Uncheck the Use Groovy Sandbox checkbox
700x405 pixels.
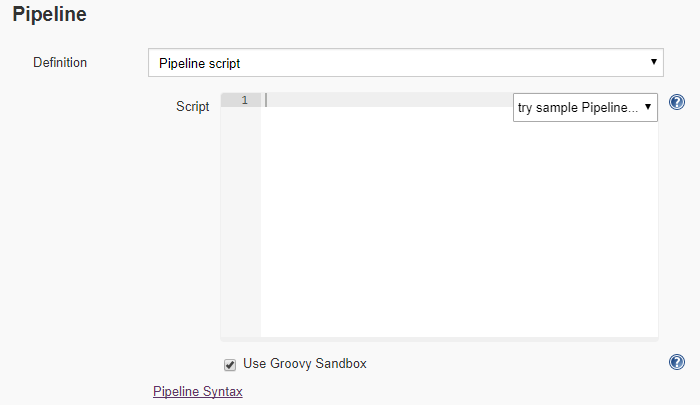(230, 365)
